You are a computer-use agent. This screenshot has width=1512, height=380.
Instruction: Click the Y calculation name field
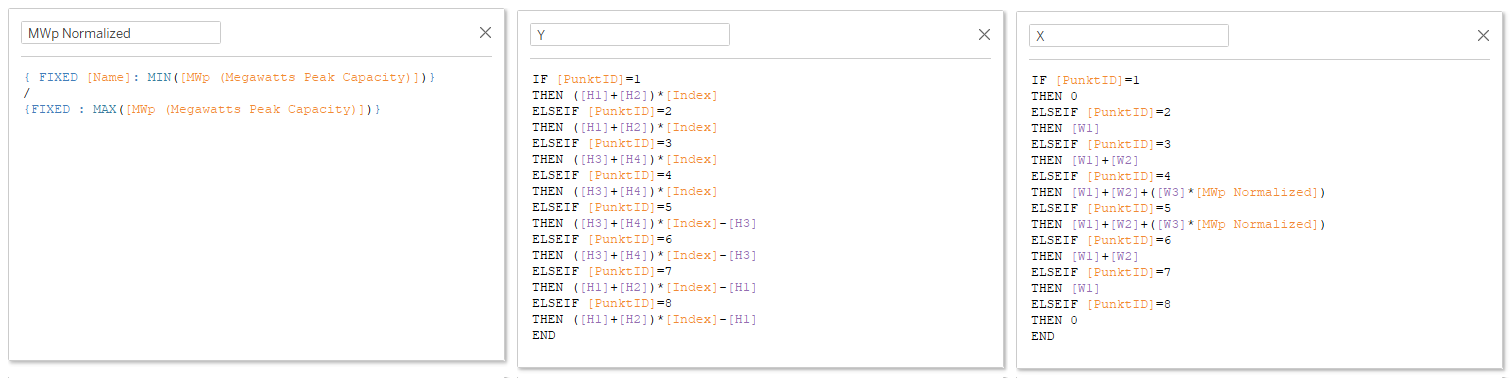630,35
